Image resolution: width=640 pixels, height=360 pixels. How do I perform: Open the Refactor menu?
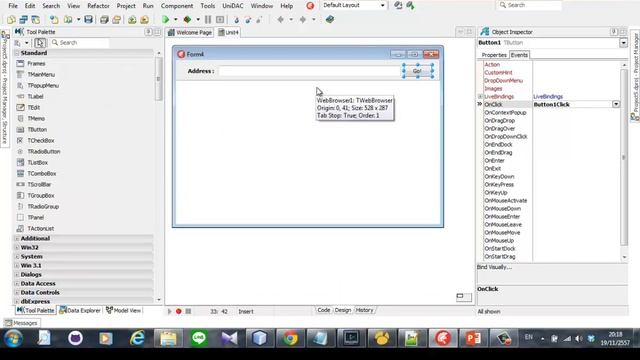click(x=98, y=6)
